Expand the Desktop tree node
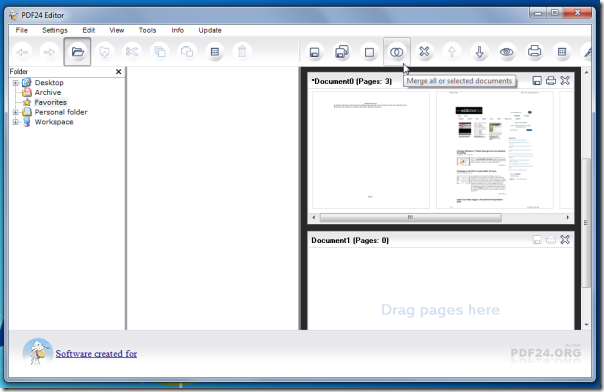 [15, 83]
